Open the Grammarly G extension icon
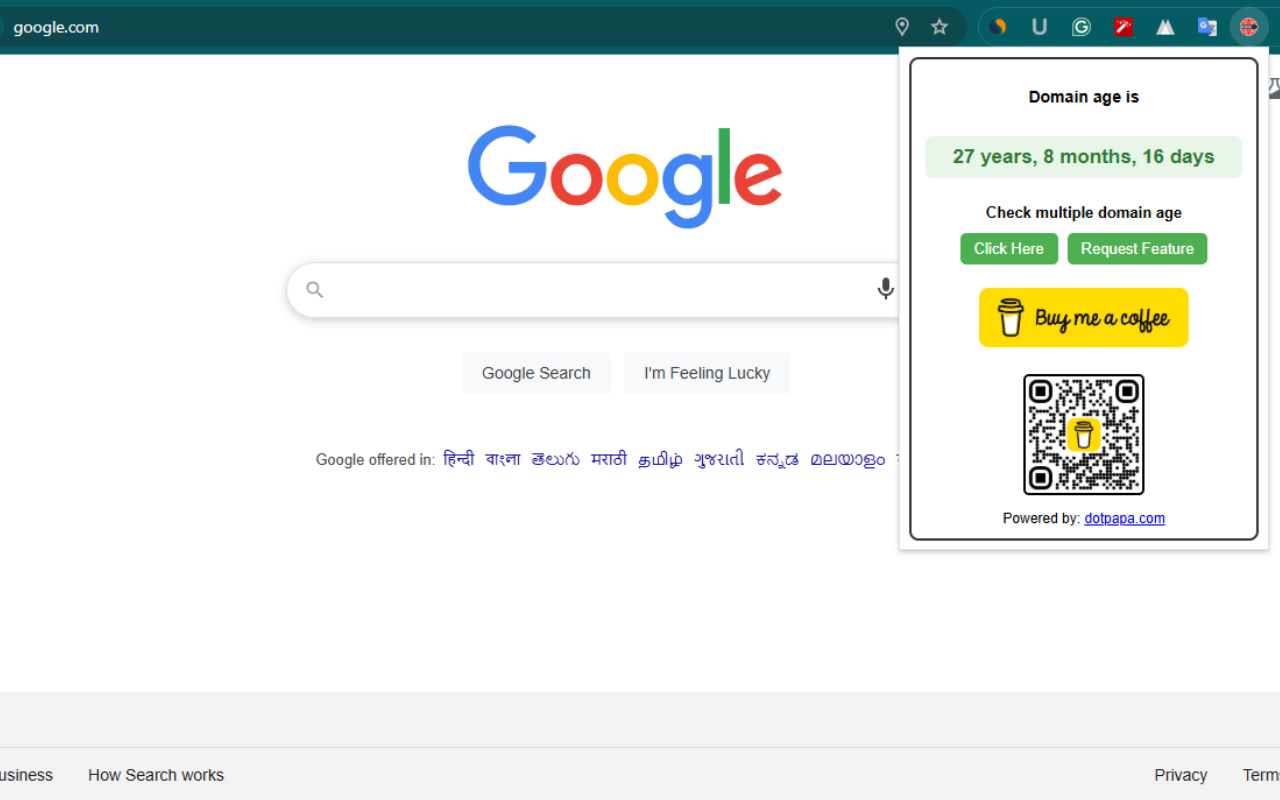 click(x=1081, y=27)
